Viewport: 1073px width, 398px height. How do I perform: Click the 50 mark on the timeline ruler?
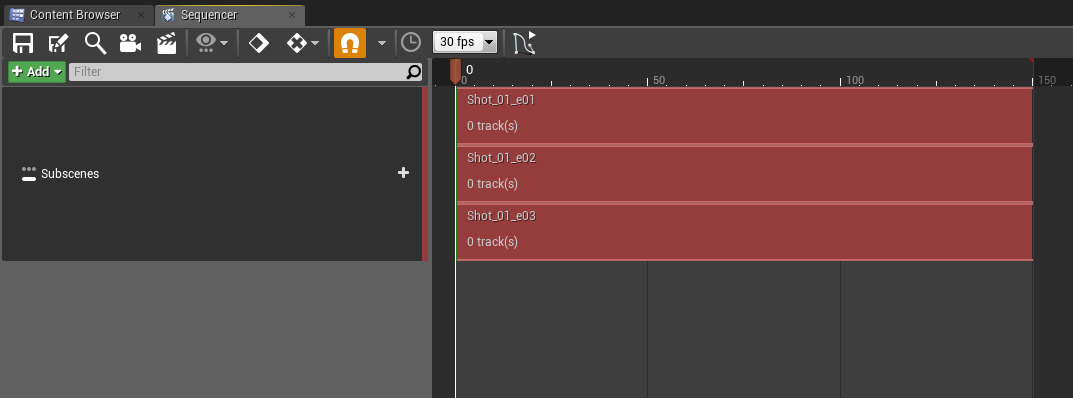[658, 80]
